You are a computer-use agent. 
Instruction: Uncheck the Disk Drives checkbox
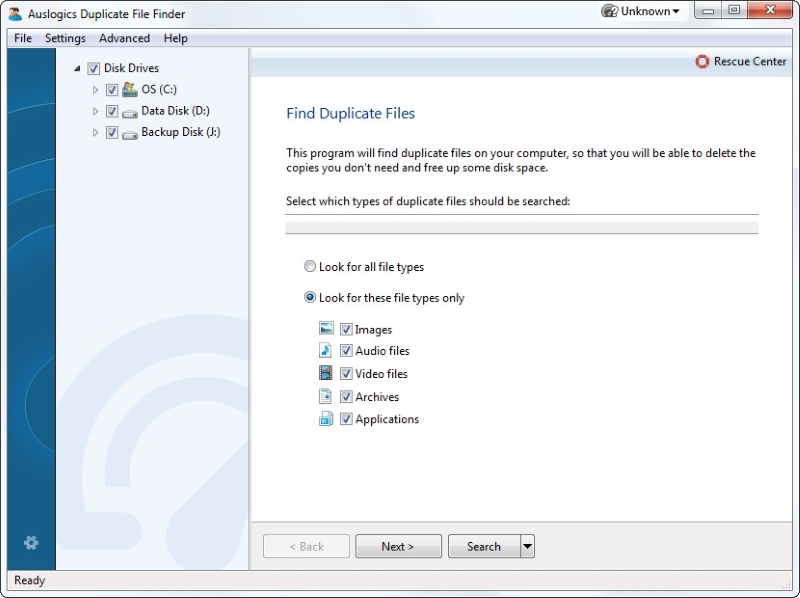[93, 68]
